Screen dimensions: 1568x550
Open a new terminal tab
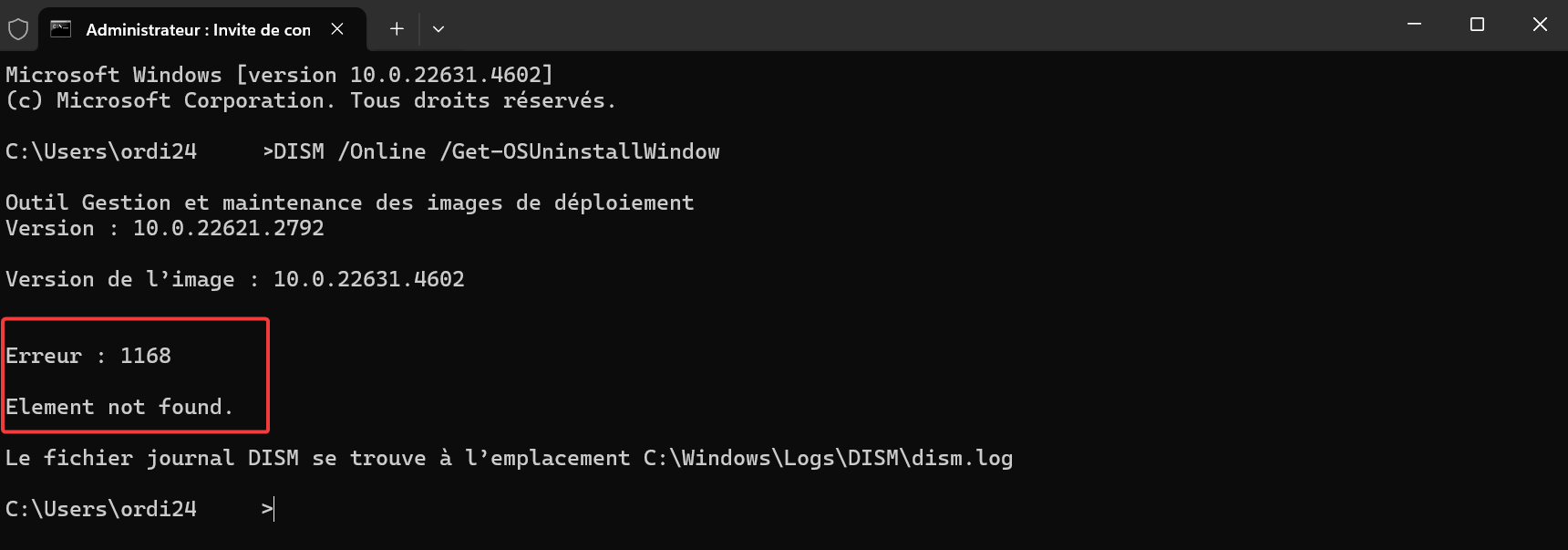pyautogui.click(x=397, y=29)
